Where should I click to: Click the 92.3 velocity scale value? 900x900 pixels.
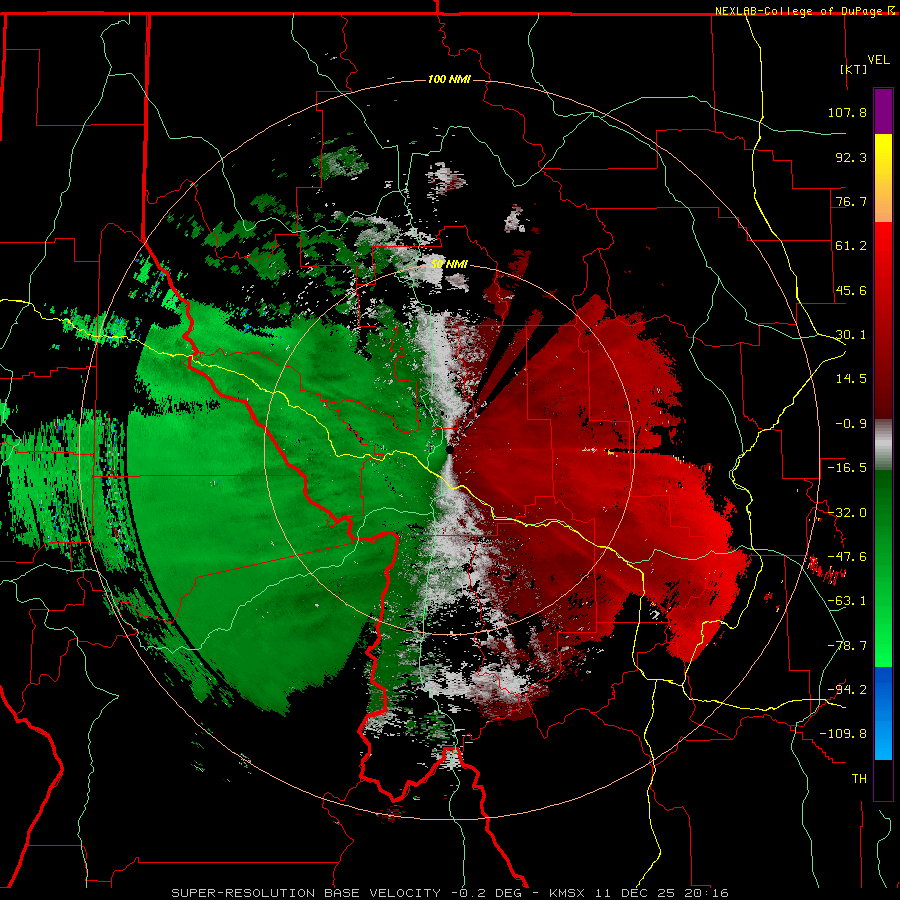pyautogui.click(x=851, y=157)
